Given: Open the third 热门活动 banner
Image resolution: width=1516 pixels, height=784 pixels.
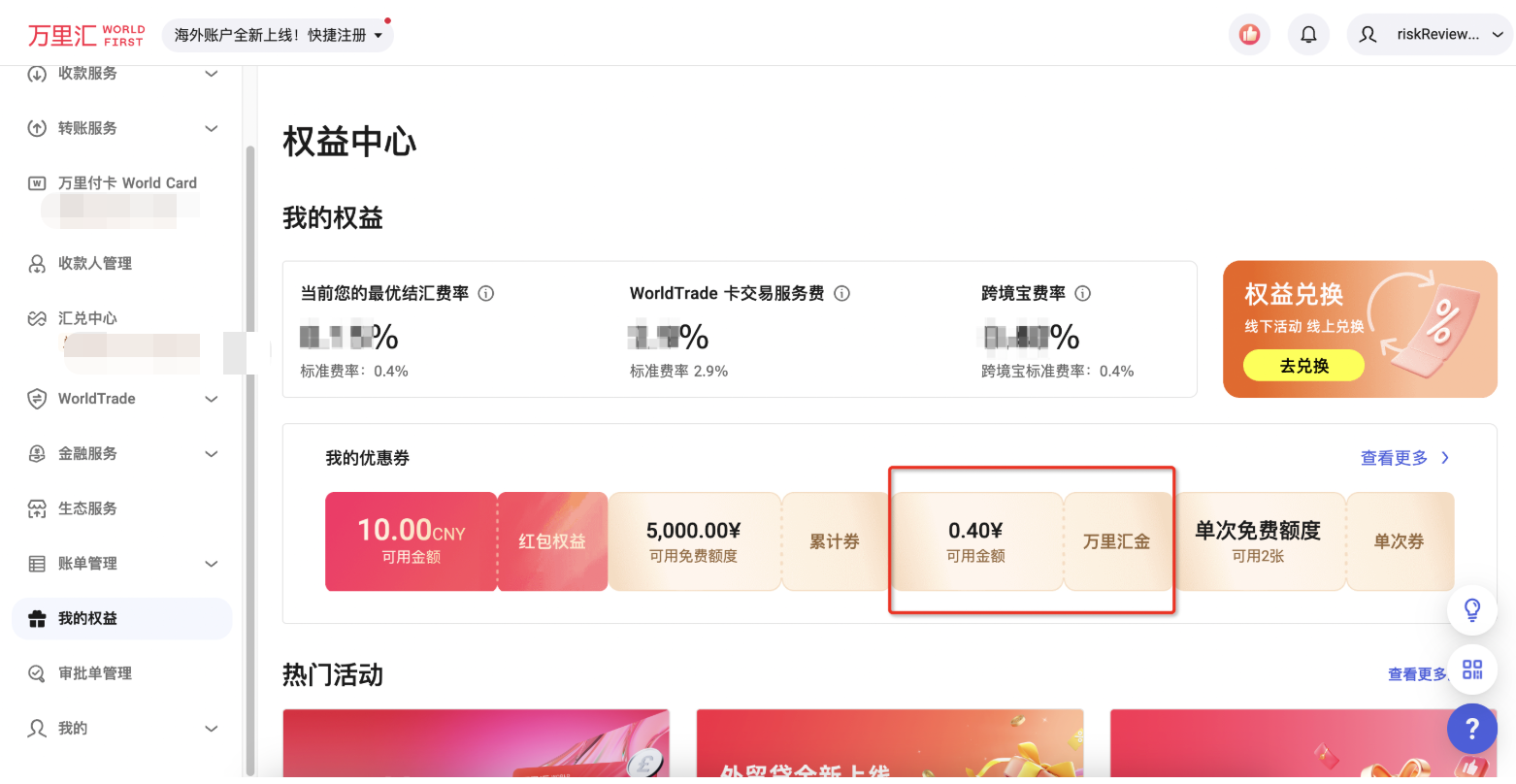Looking at the screenshot, I should point(1303,743).
